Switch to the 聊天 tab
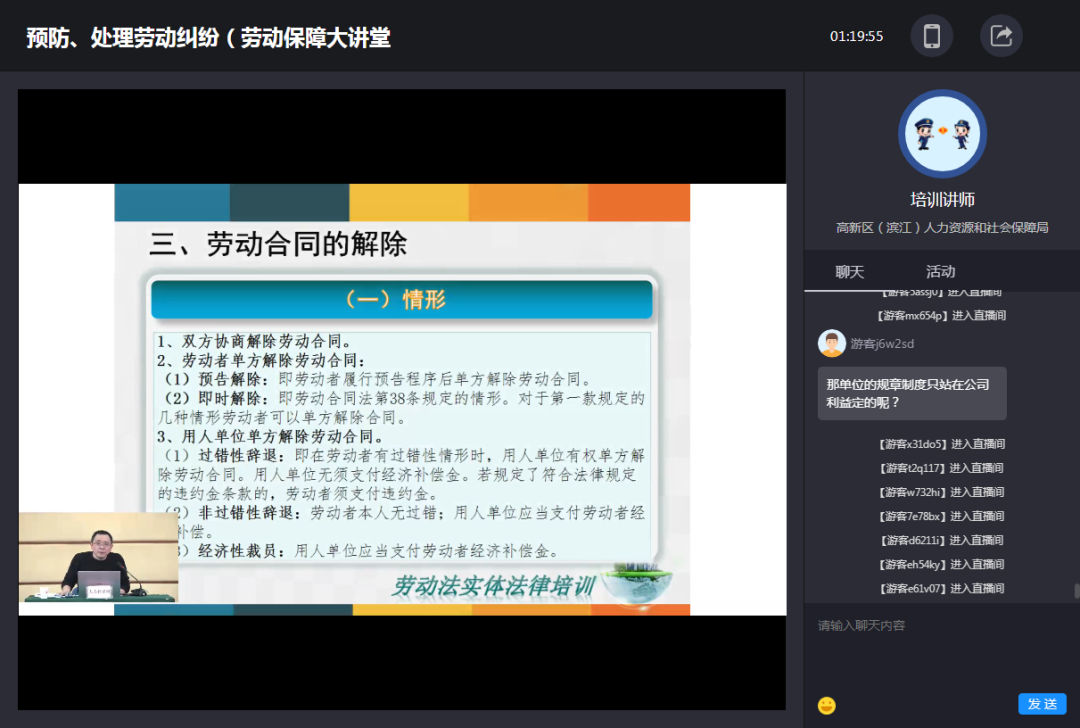 849,272
